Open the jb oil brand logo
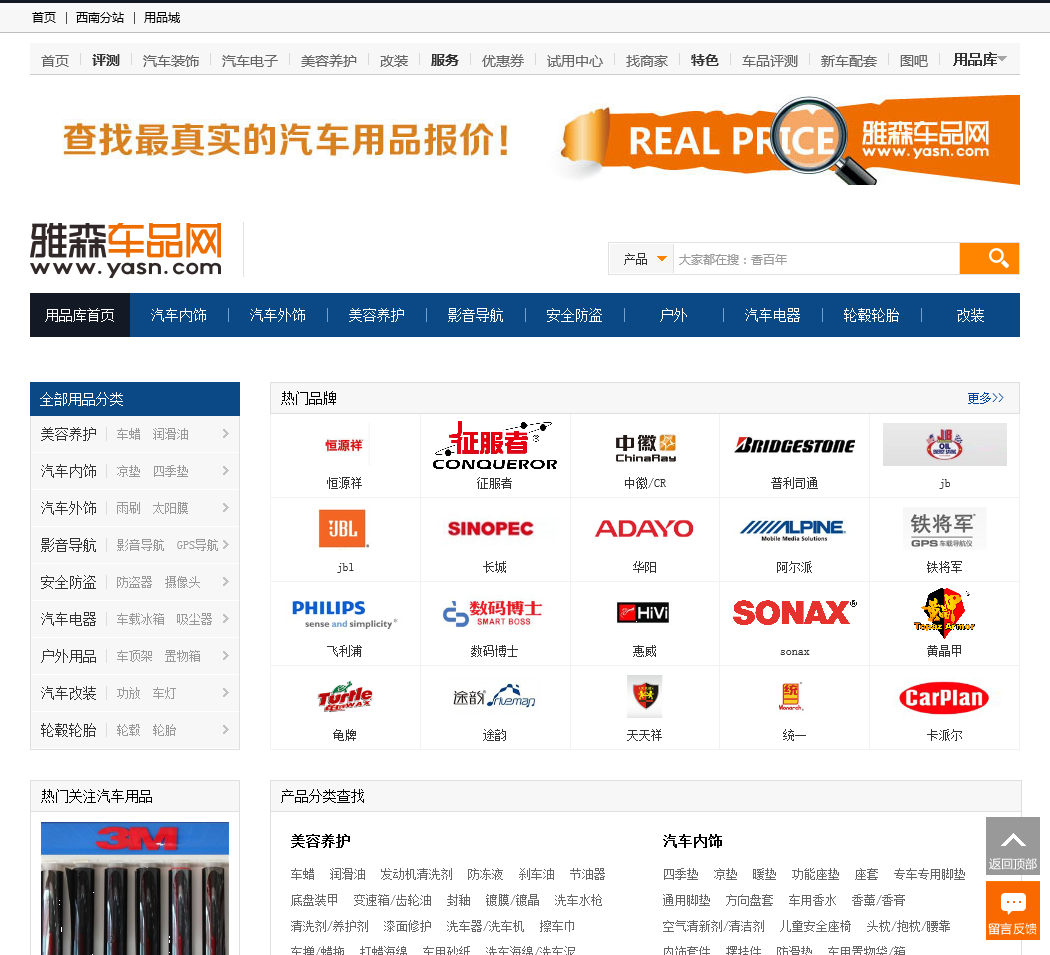 pos(945,444)
